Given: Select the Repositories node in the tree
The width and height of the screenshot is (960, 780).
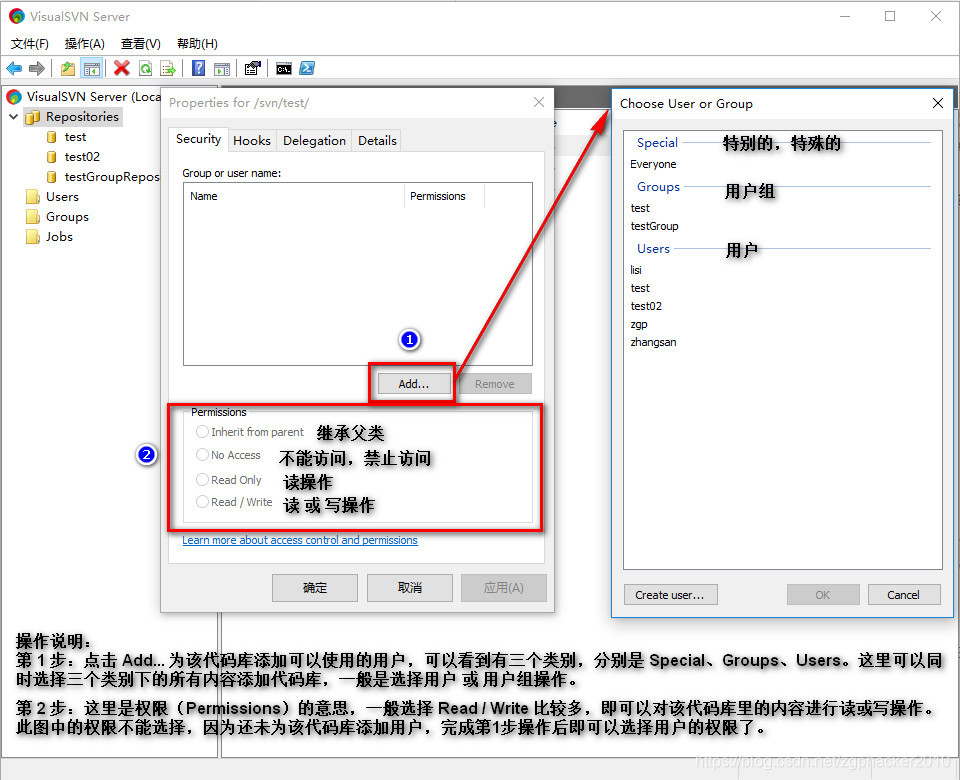Looking at the screenshot, I should point(73,116).
